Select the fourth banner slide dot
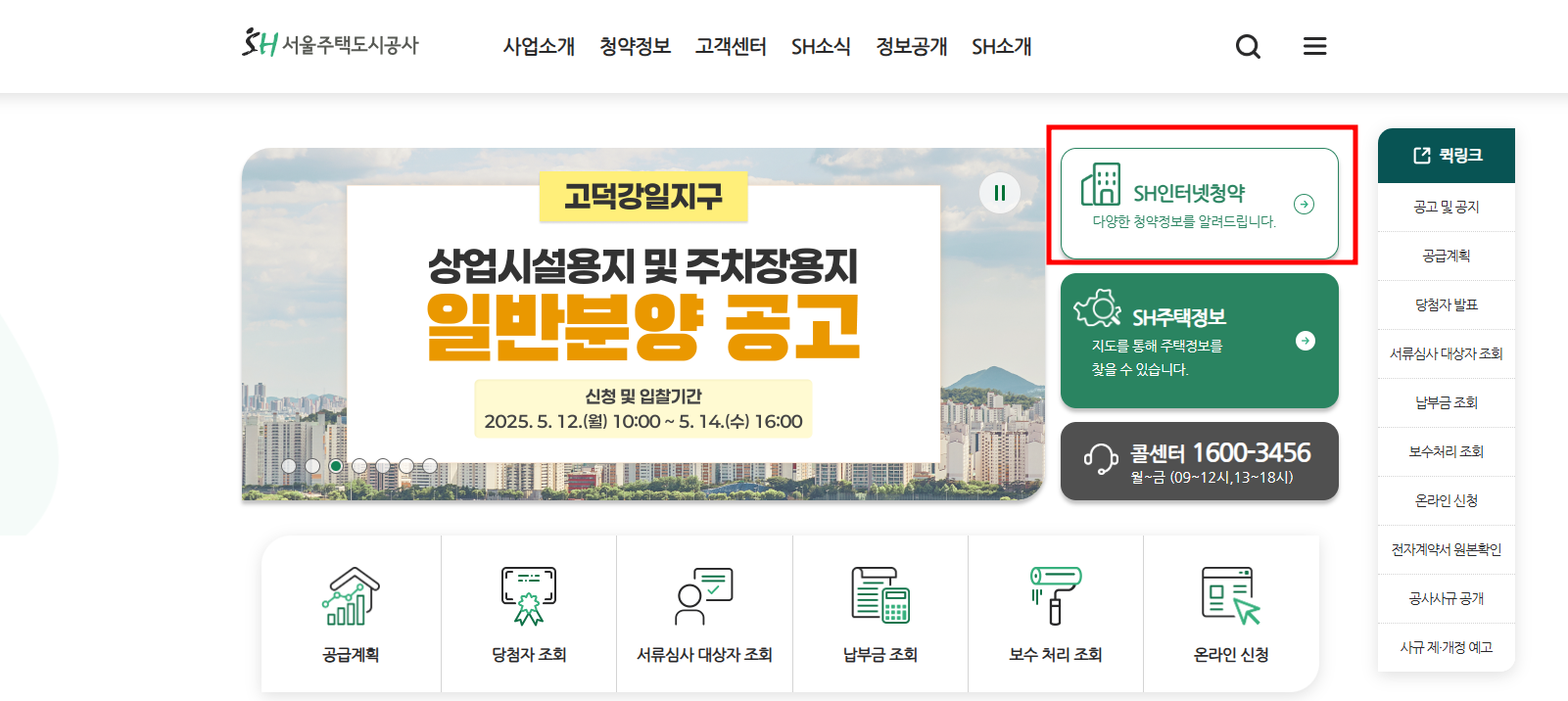1568x701 pixels. [359, 466]
